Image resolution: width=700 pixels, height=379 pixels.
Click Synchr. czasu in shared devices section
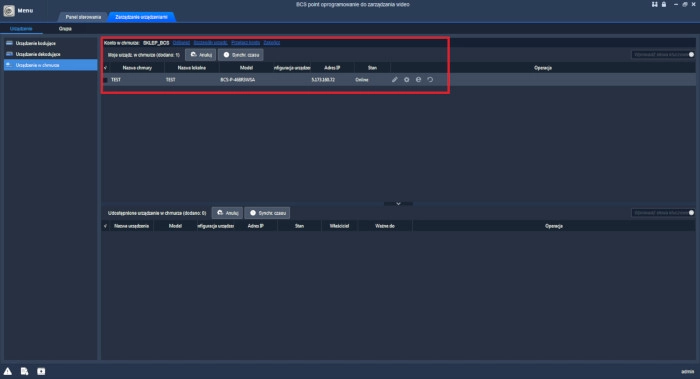pos(267,213)
